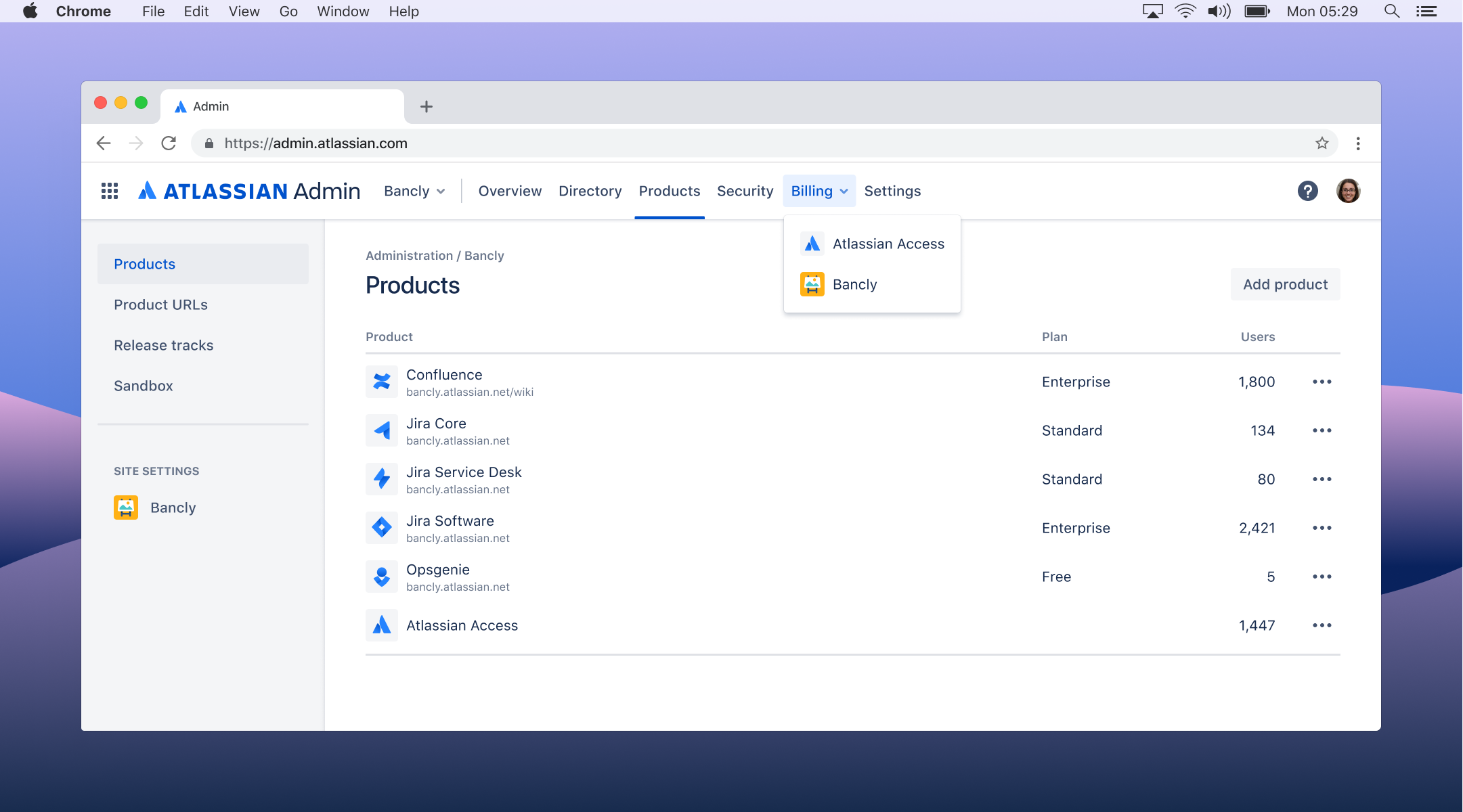The image size is (1463, 812).
Task: Open more actions for Jira Core row
Action: pos(1322,430)
